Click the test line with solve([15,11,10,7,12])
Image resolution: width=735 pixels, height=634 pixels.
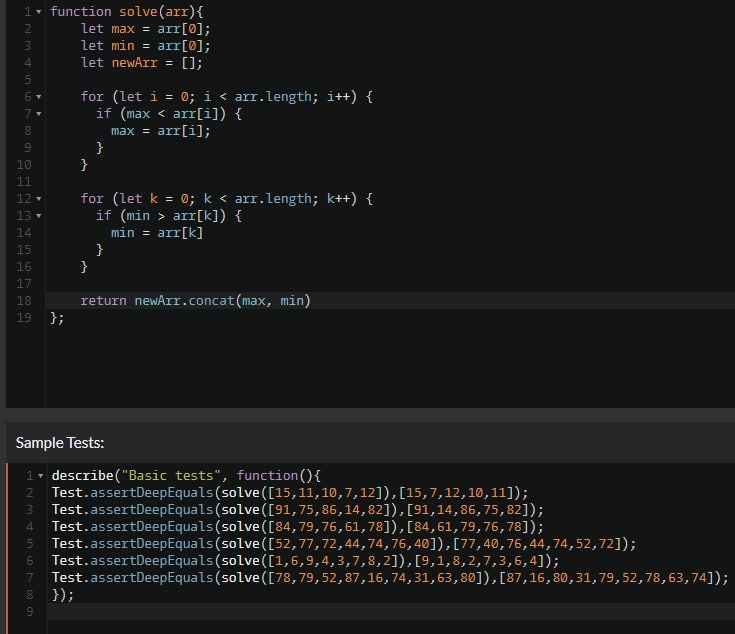click(x=290, y=493)
